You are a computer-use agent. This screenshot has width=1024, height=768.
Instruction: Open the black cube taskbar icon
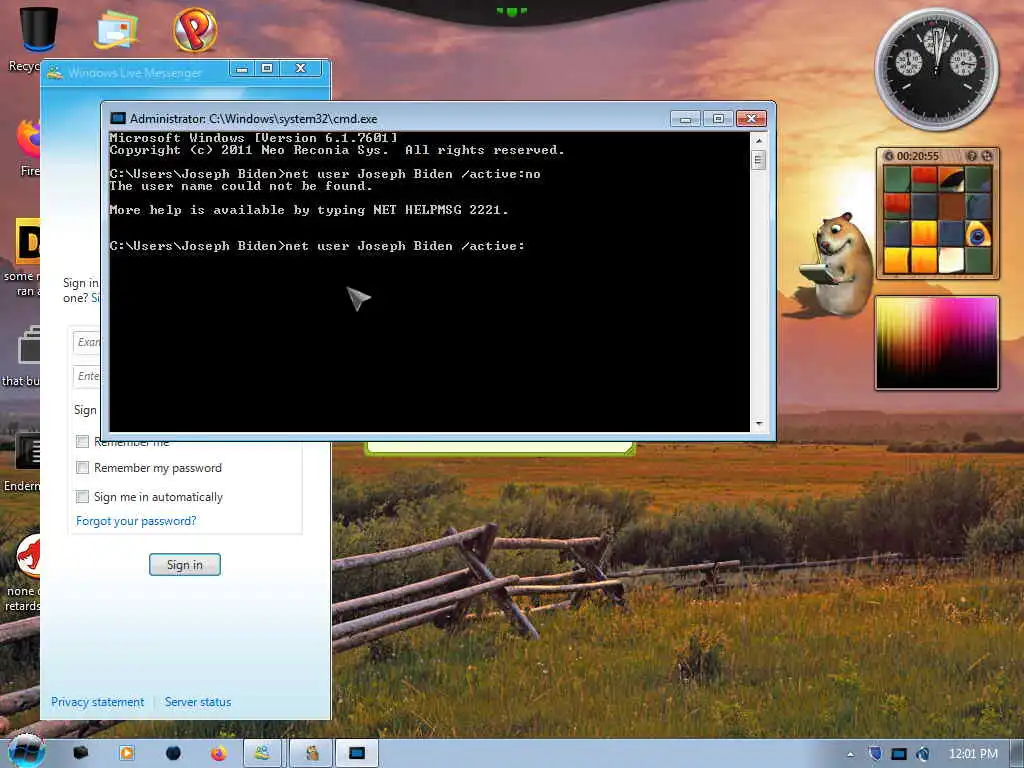80,753
